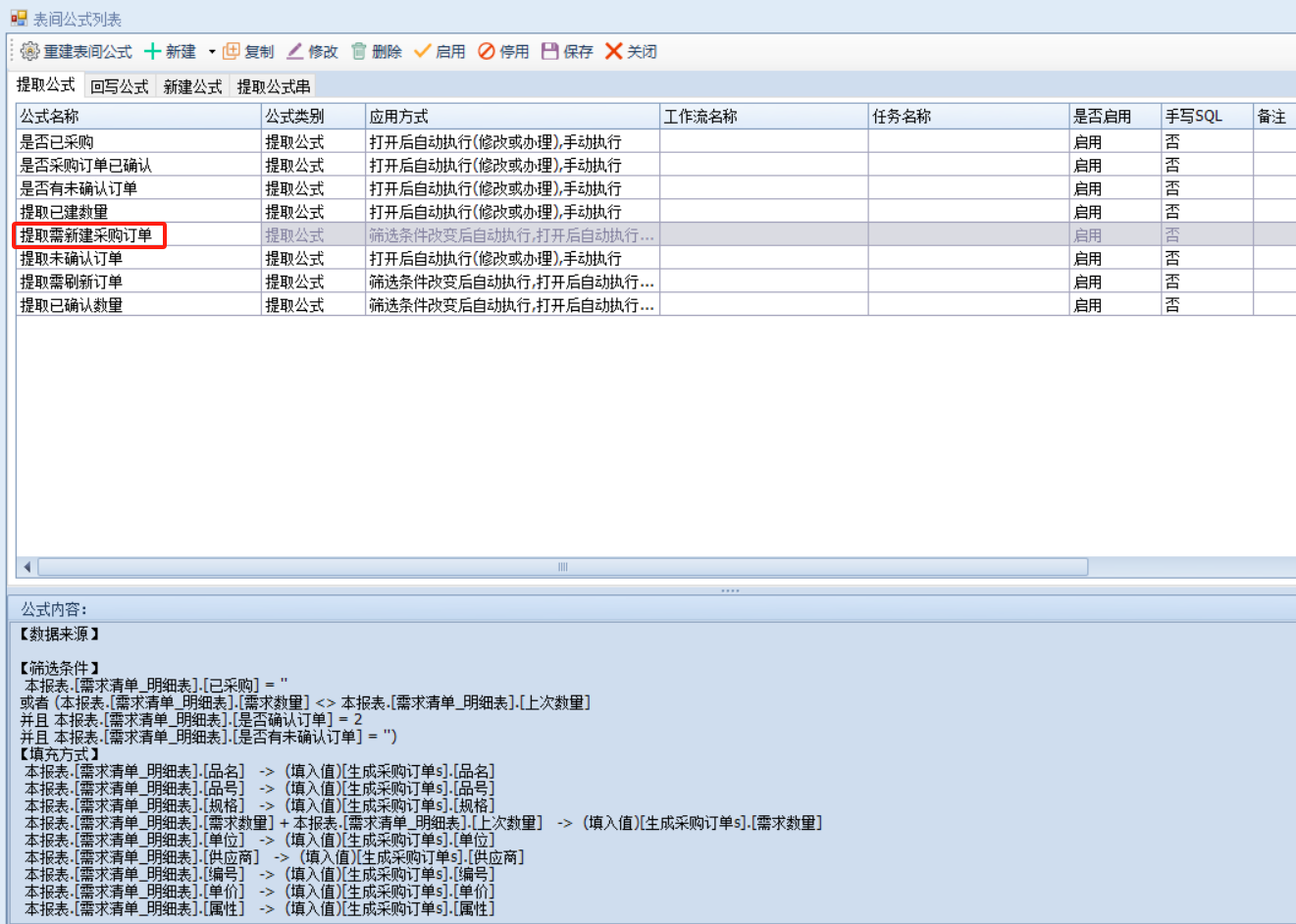Click the 保存 floppy disk icon

(549, 51)
